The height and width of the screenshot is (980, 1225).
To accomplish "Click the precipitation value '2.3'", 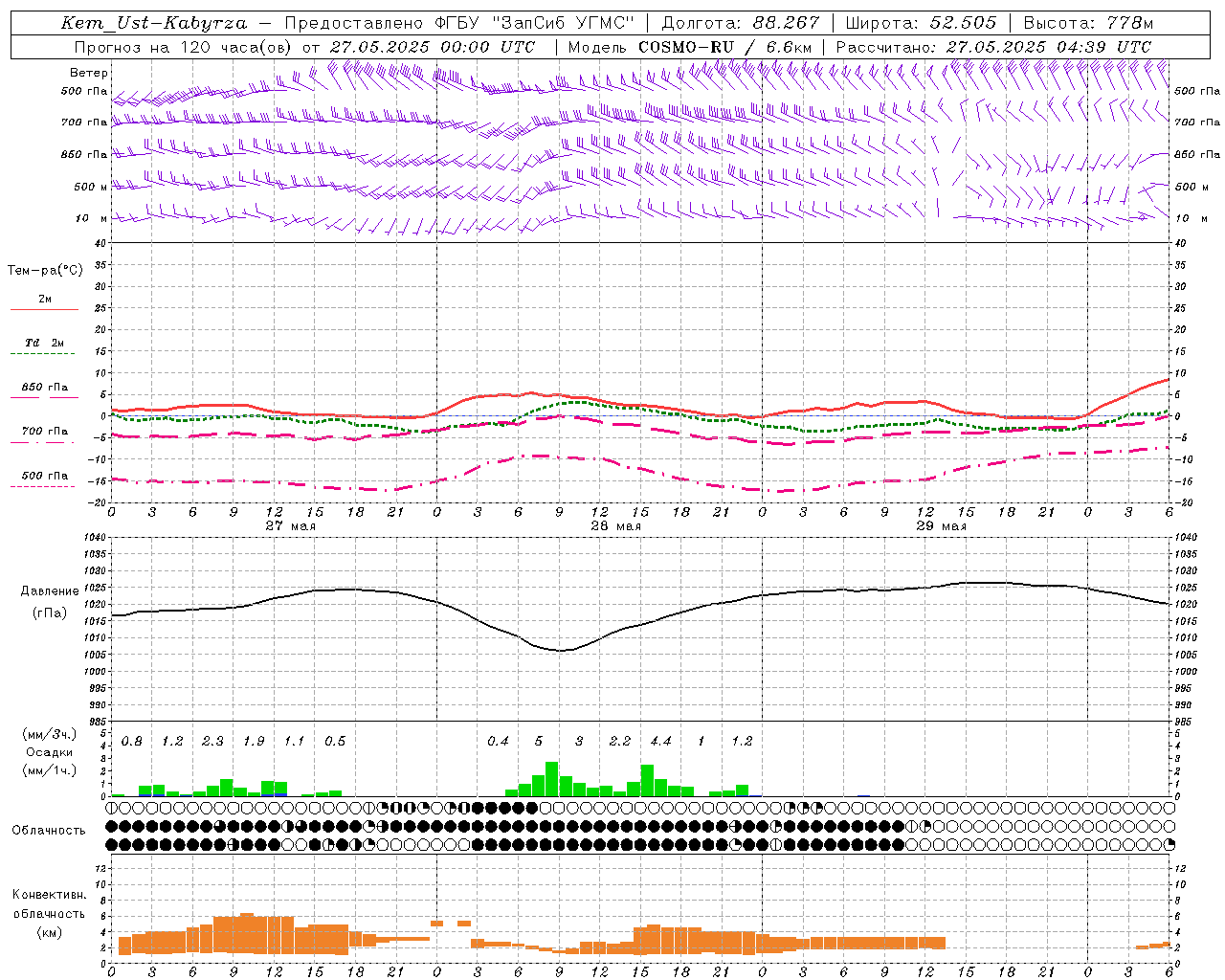I will pos(212,742).
